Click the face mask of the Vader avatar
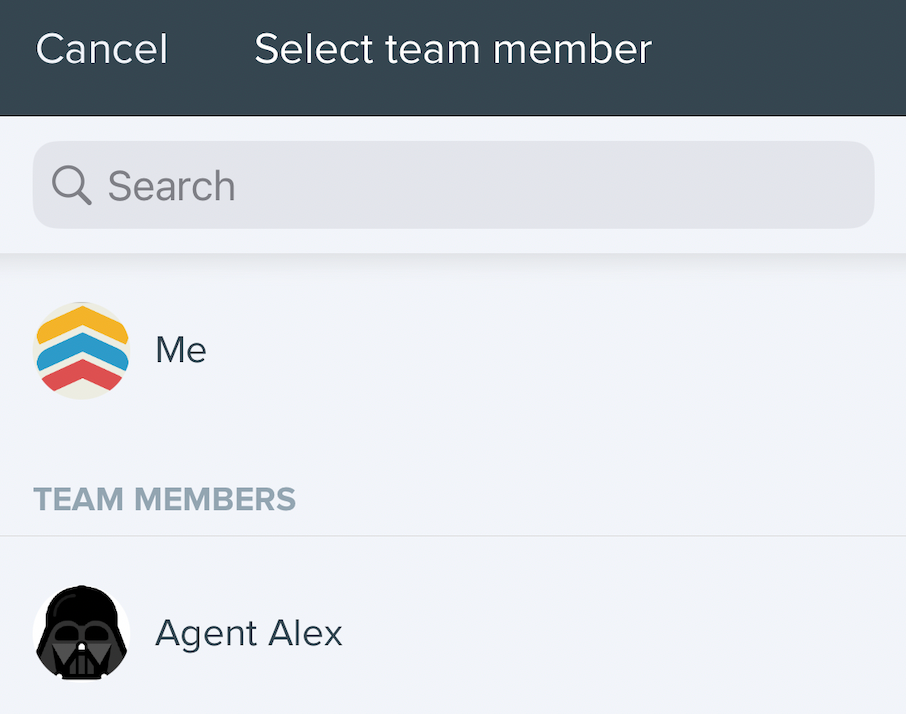This screenshot has height=714, width=906. coord(81,652)
